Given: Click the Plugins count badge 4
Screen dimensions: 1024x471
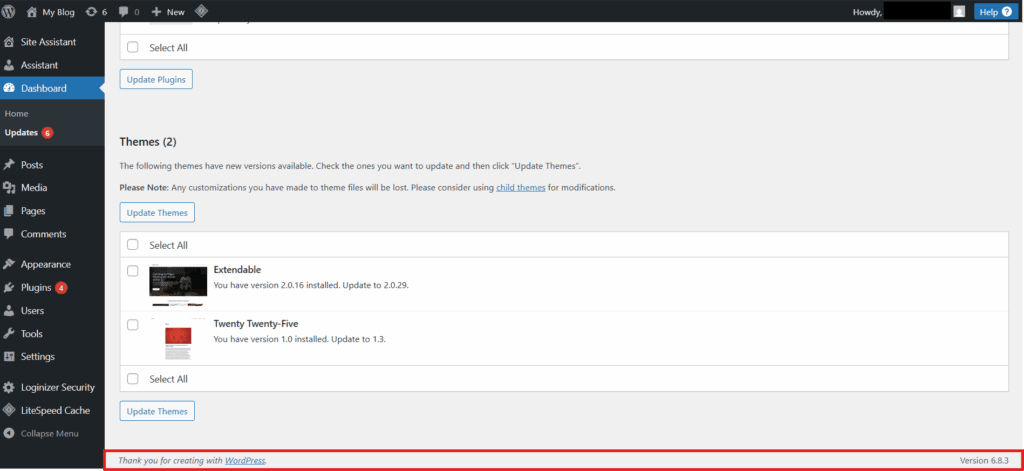Looking at the screenshot, I should [61, 287].
